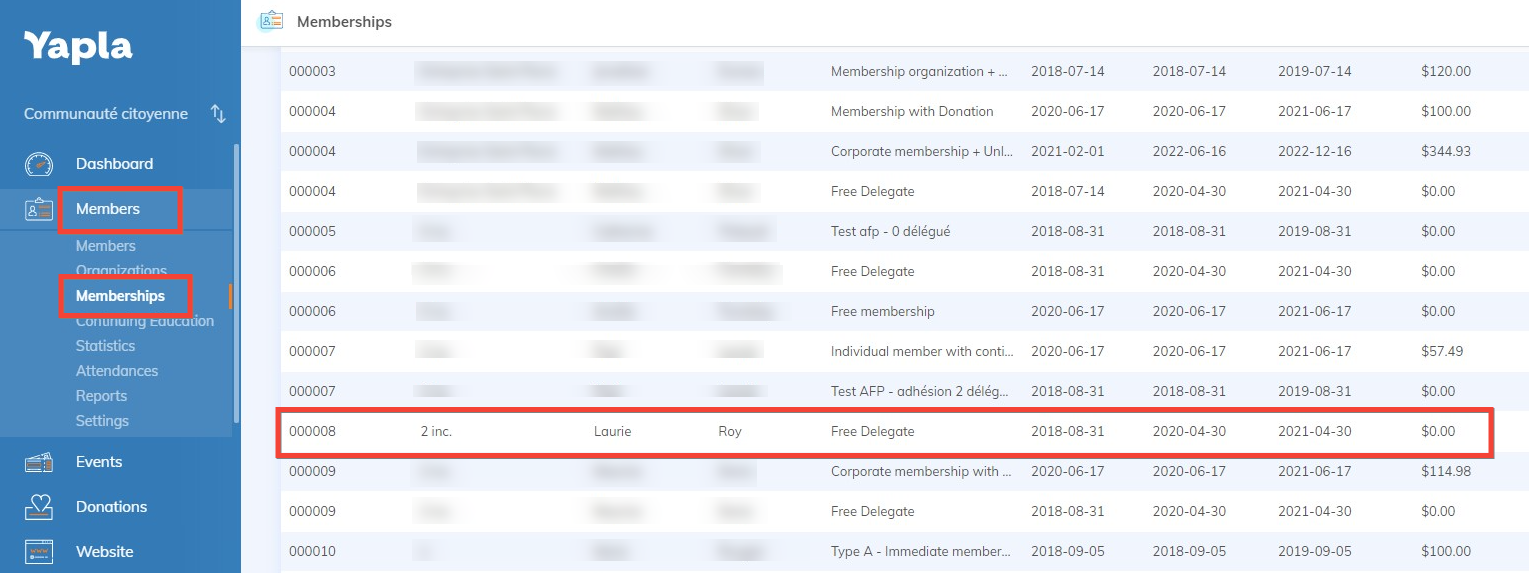The image size is (1529, 573).
Task: Open the Organizations submenu item
Action: 121,271
